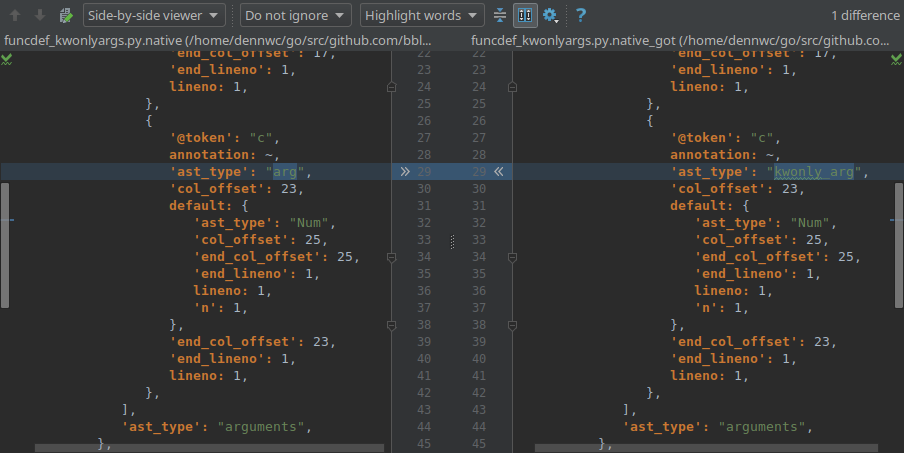The image size is (904, 453).
Task: Click 'annotation: ~' line in left pane
Action: (224, 154)
